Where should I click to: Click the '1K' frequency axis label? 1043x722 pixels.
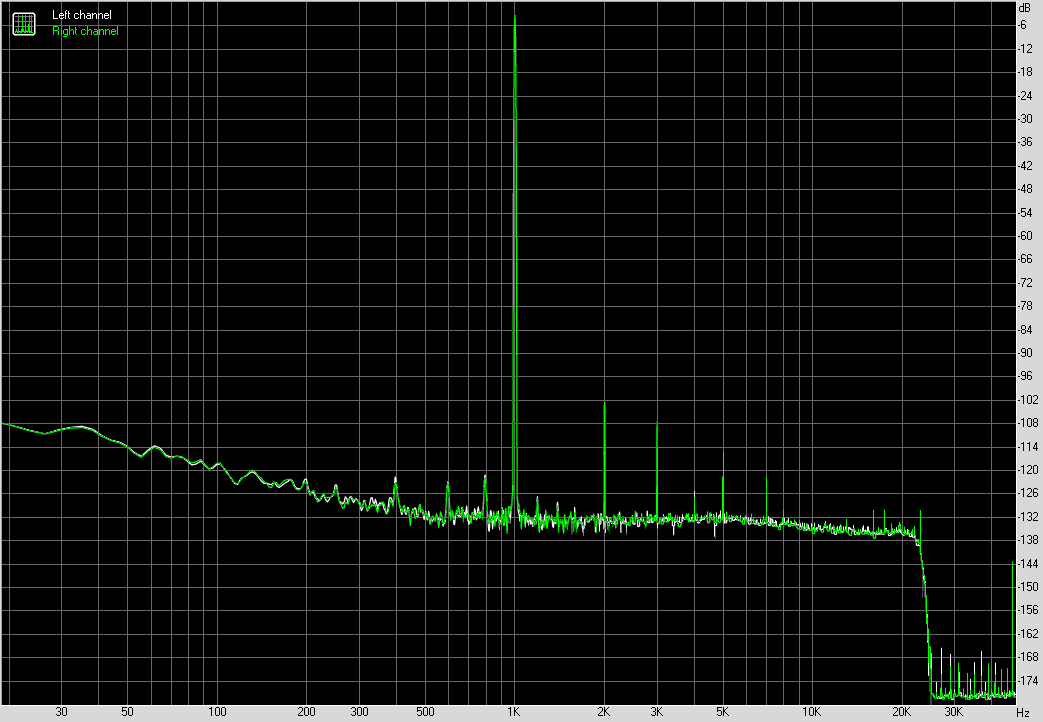pyautogui.click(x=514, y=712)
